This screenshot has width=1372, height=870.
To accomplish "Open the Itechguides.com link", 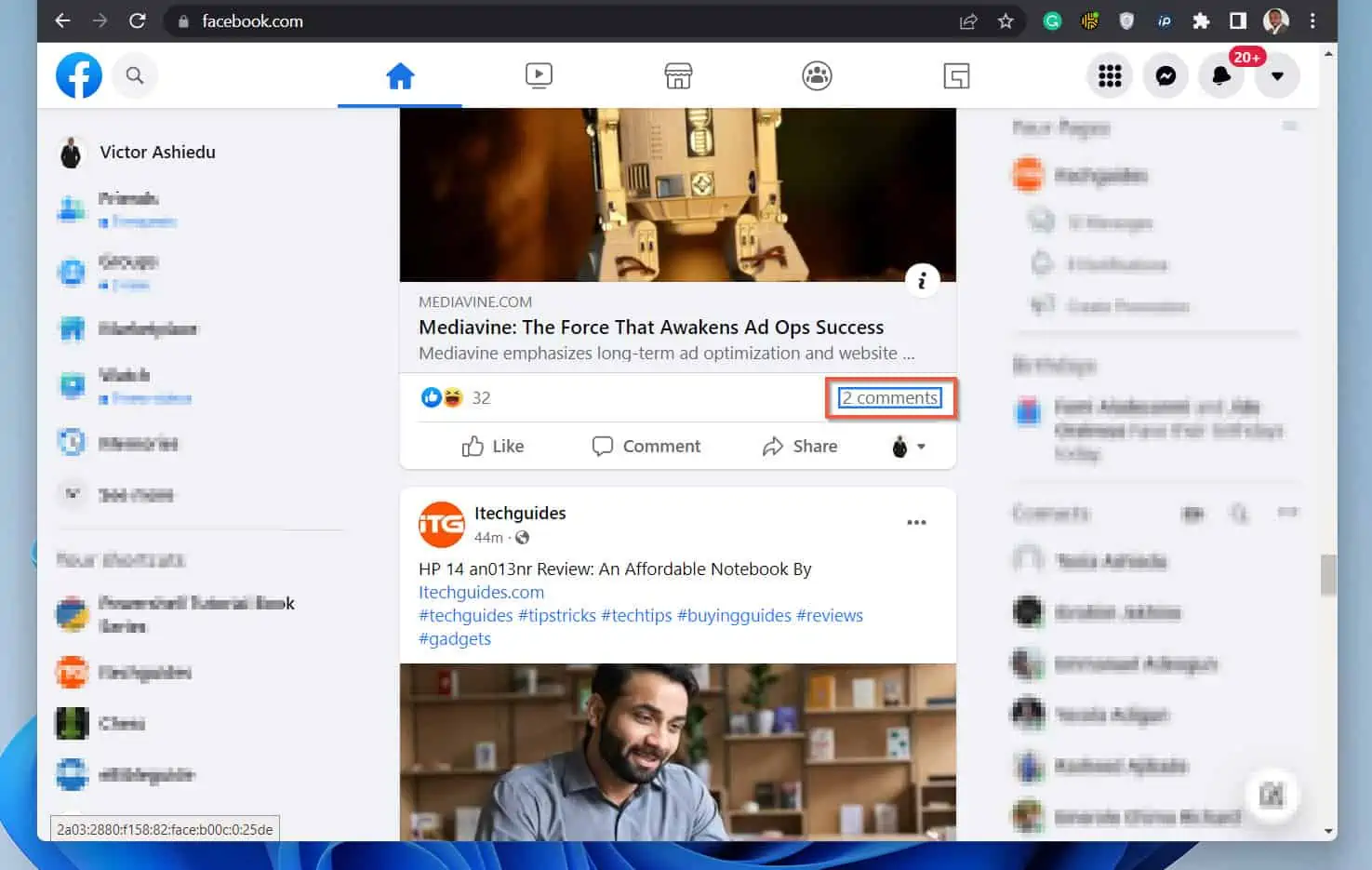I will pos(481,593).
